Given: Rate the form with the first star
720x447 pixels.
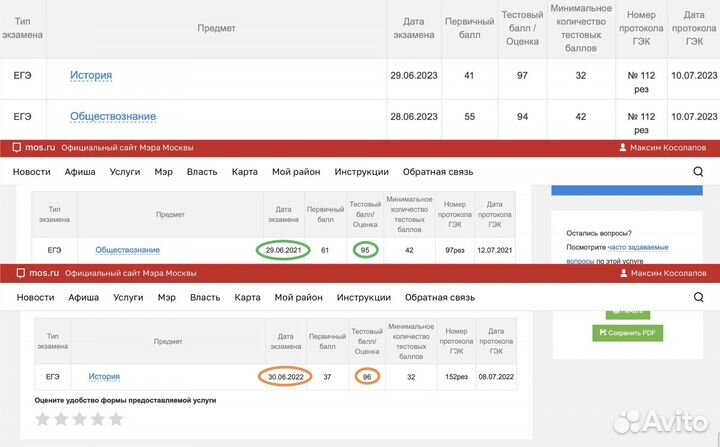Looking at the screenshot, I should [43, 419].
